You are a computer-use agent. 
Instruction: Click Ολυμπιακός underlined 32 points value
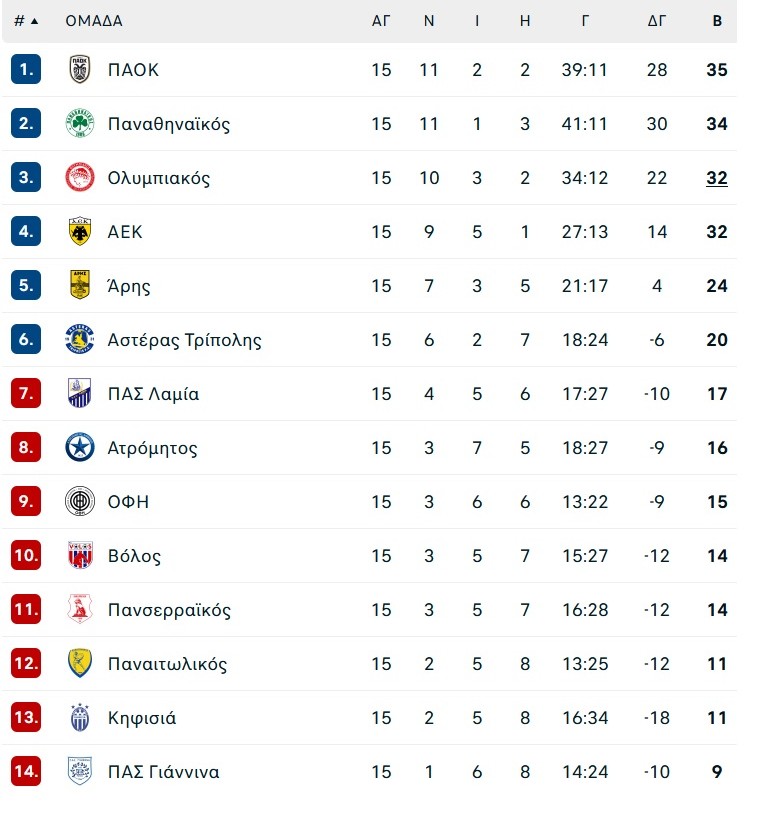pyautogui.click(x=717, y=178)
